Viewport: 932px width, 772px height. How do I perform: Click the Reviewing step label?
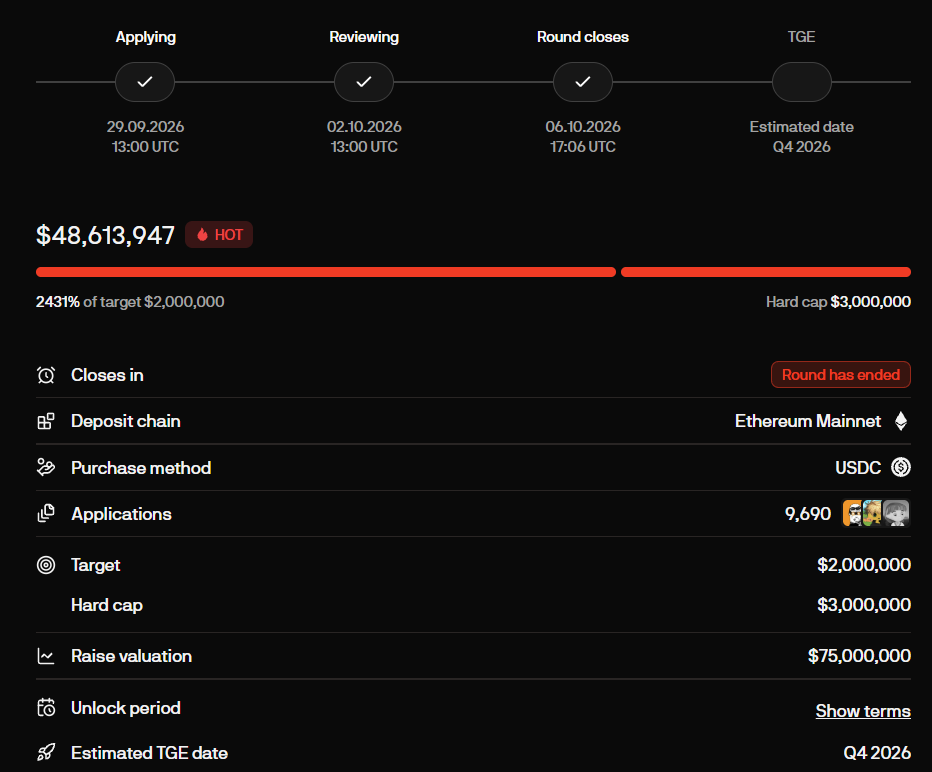(364, 37)
